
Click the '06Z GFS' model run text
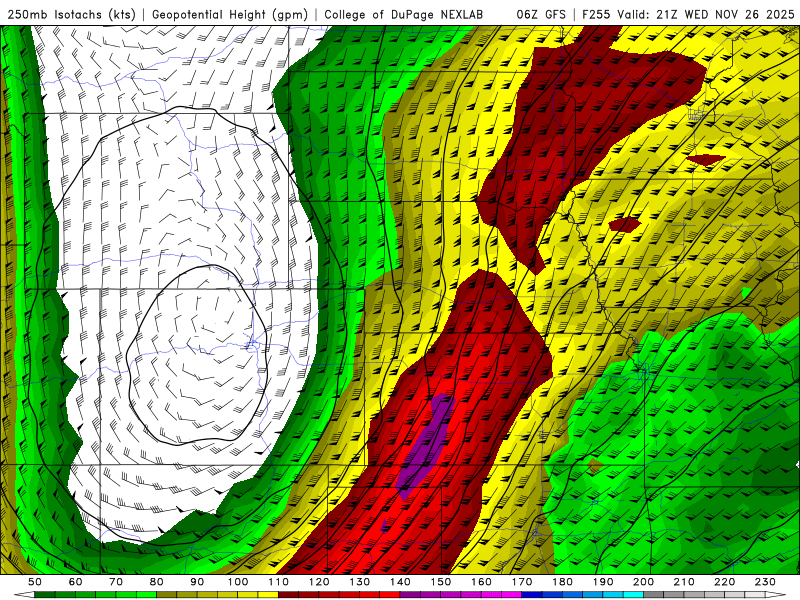541,14
